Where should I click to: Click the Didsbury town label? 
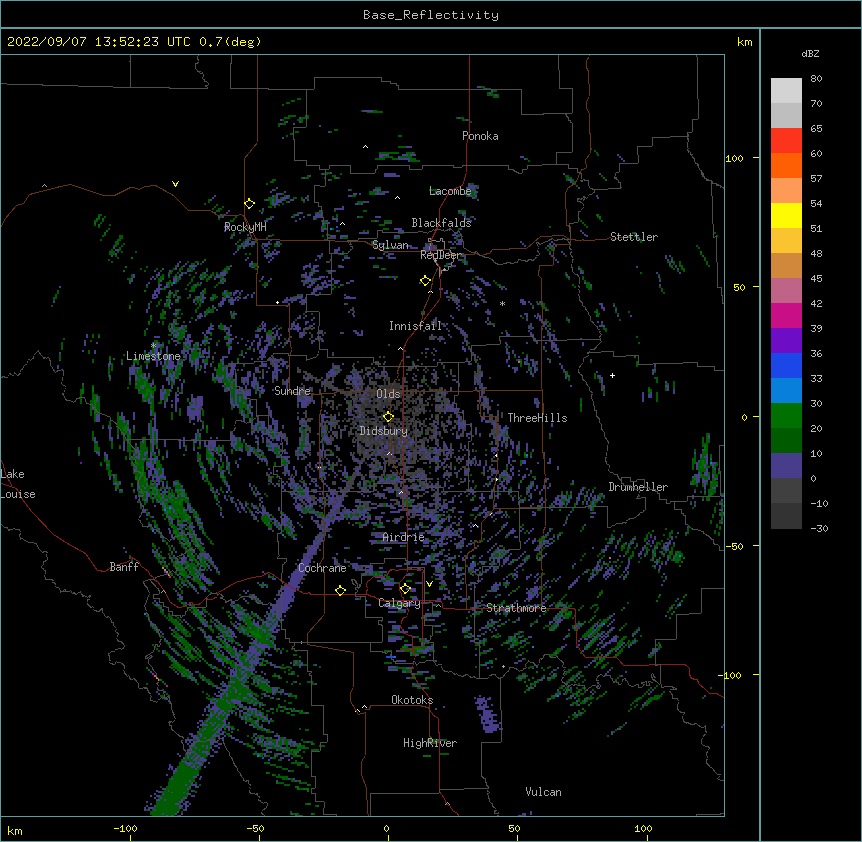pyautogui.click(x=383, y=431)
